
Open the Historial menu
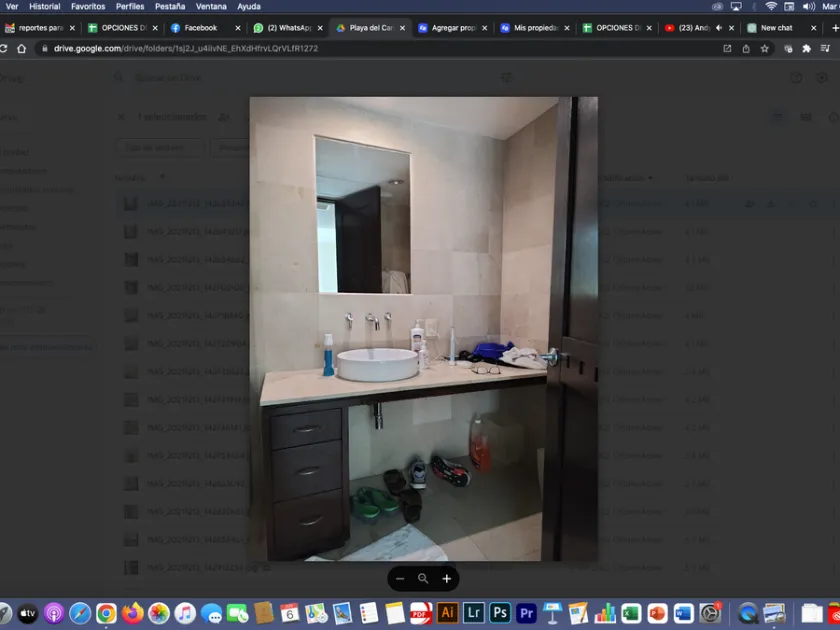[x=44, y=6]
